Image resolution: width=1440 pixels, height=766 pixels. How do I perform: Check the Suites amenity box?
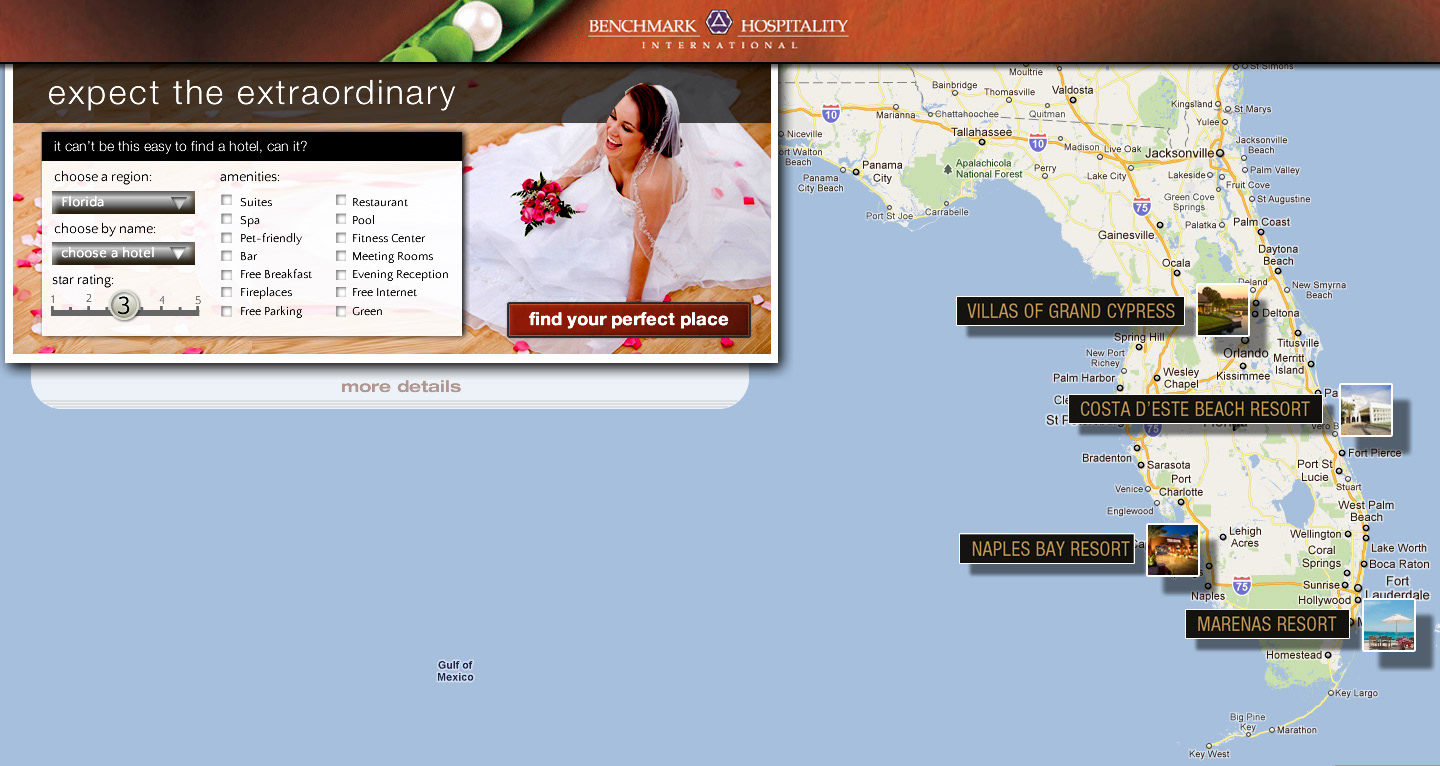coord(227,201)
